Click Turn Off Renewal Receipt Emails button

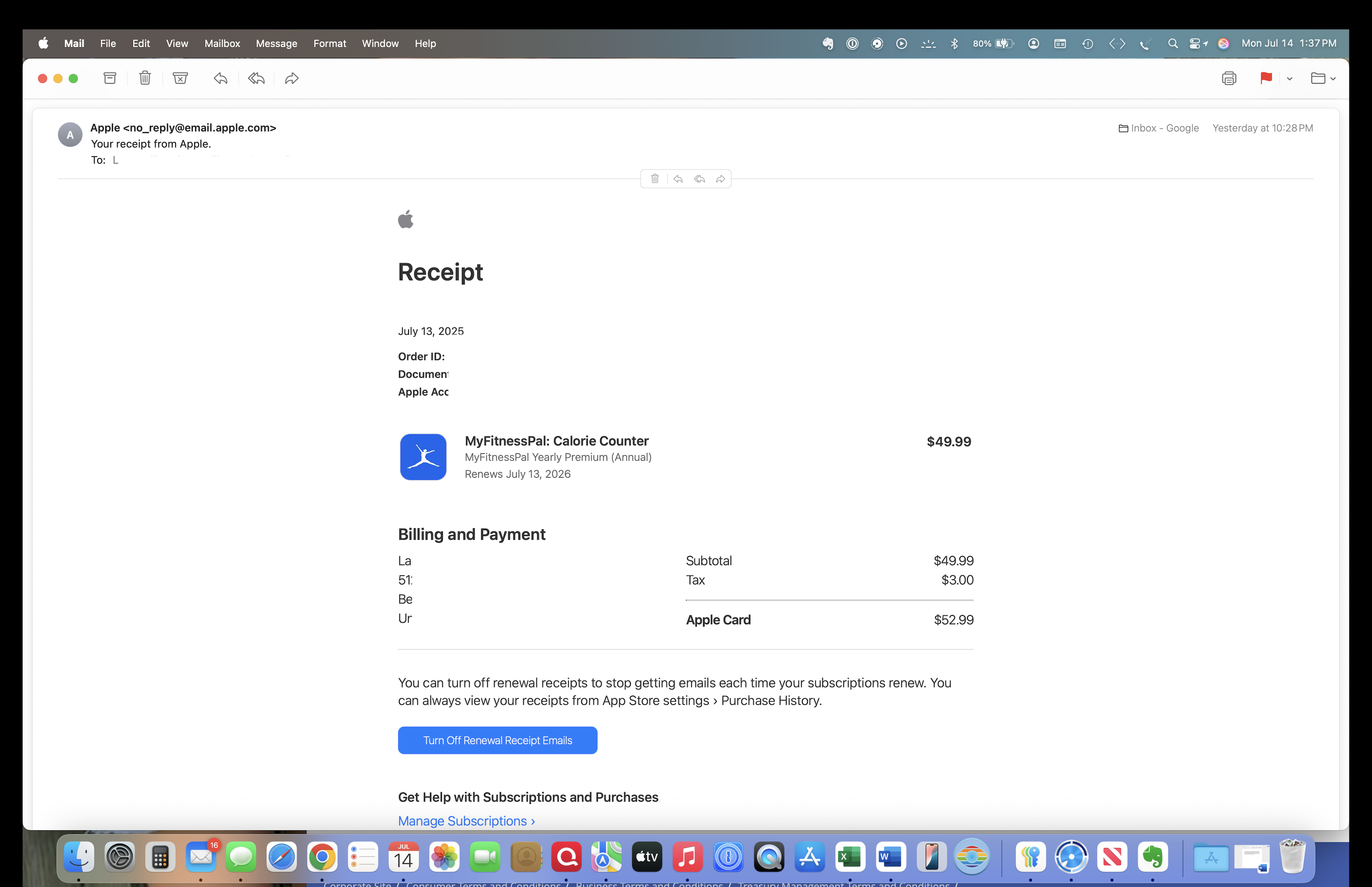coord(497,740)
